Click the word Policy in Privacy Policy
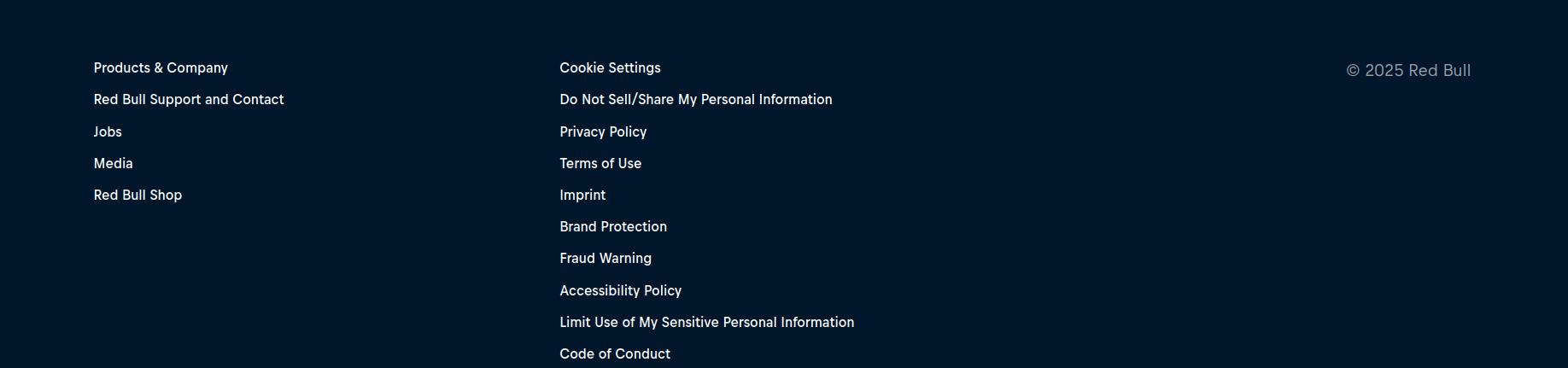Image resolution: width=1568 pixels, height=368 pixels. click(x=628, y=131)
